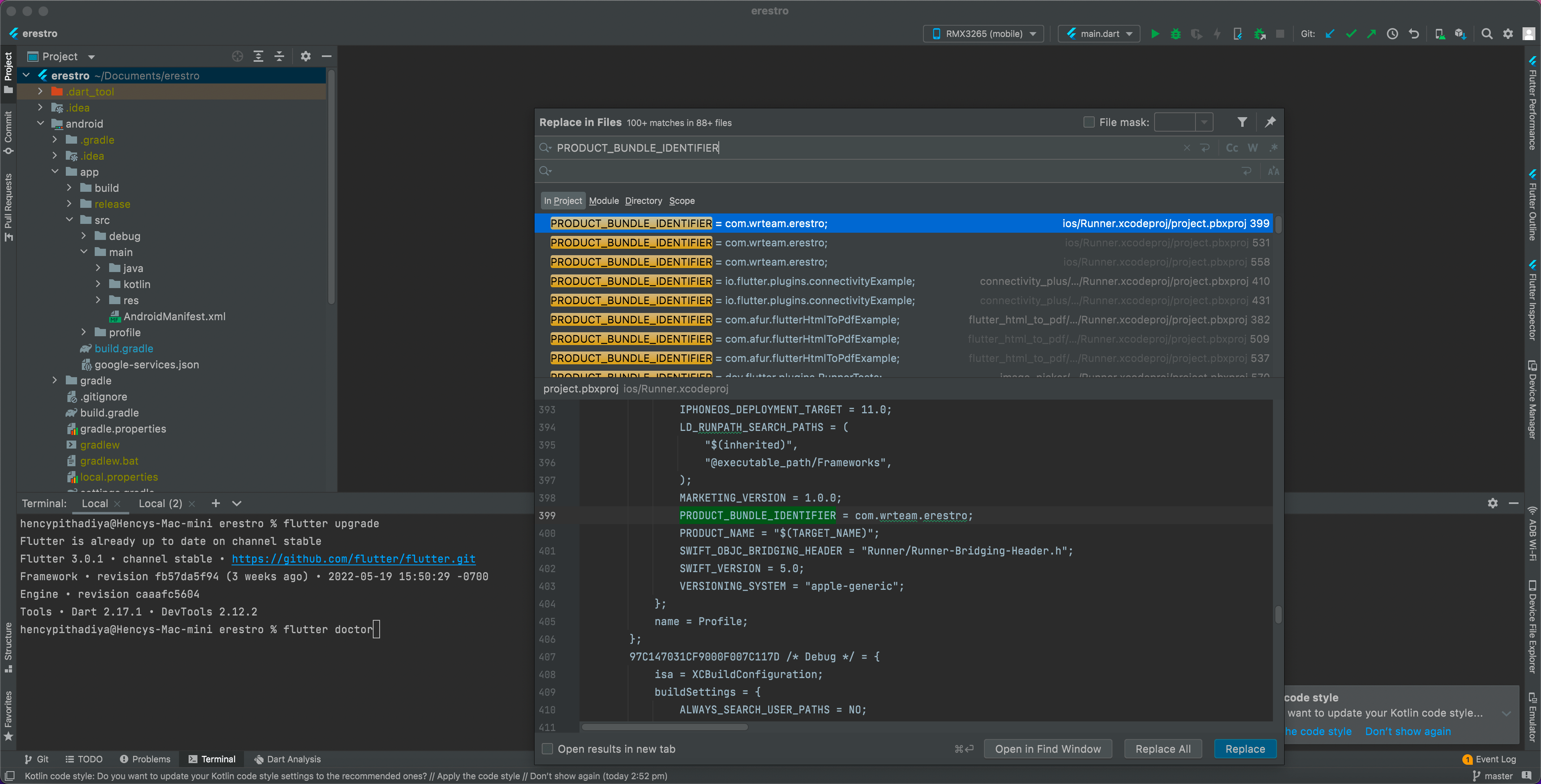1541x784 pixels.
Task: Click the locate file target icon in Project panel
Action: (238, 56)
